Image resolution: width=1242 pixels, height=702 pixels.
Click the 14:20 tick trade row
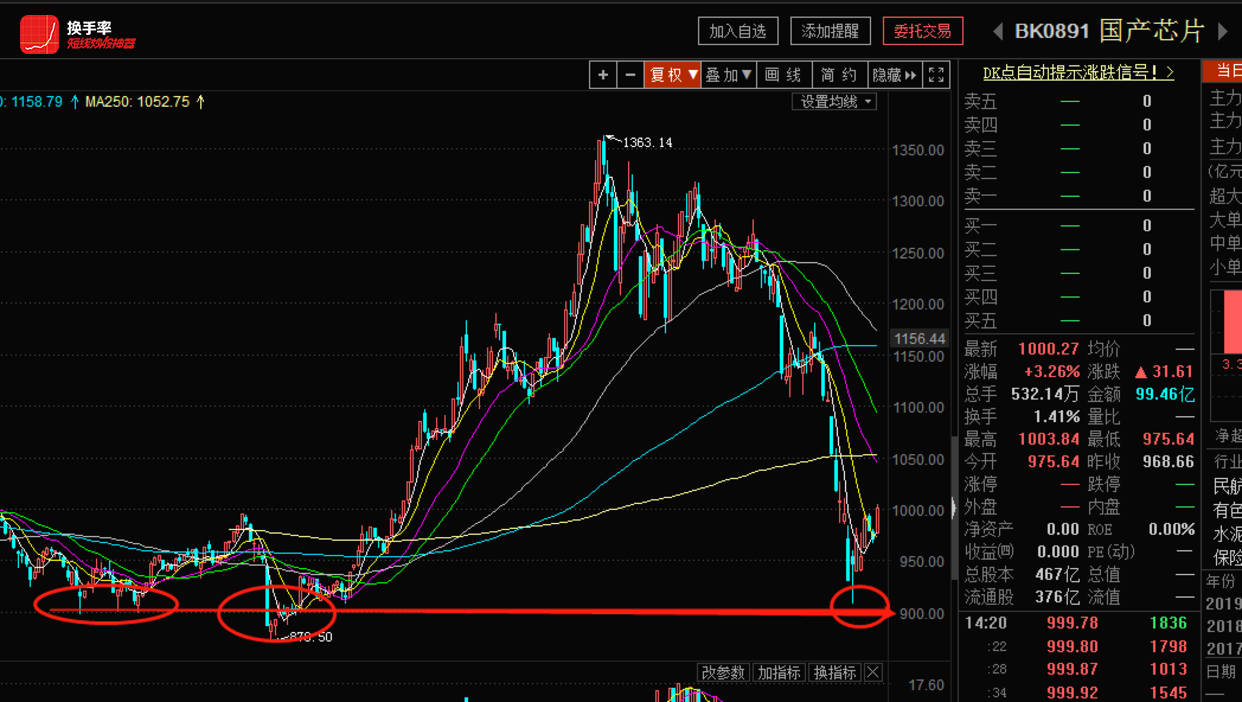coord(1078,623)
